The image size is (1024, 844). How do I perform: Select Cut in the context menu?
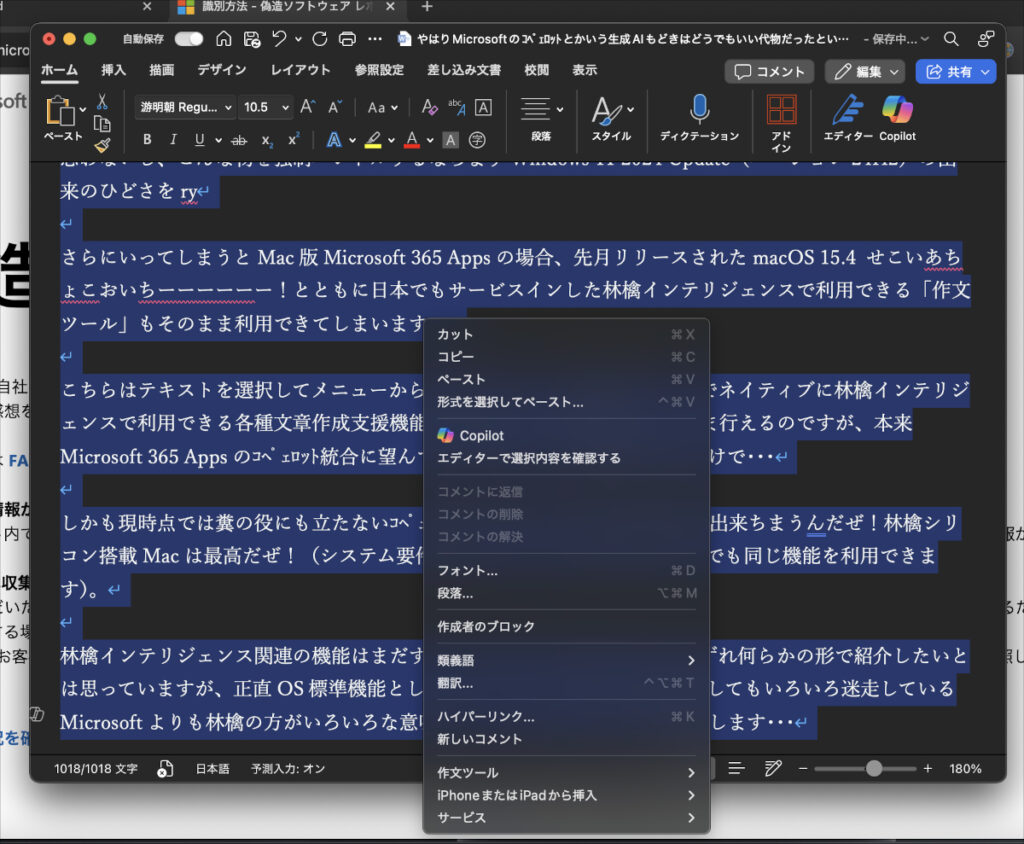pyautogui.click(x=566, y=334)
